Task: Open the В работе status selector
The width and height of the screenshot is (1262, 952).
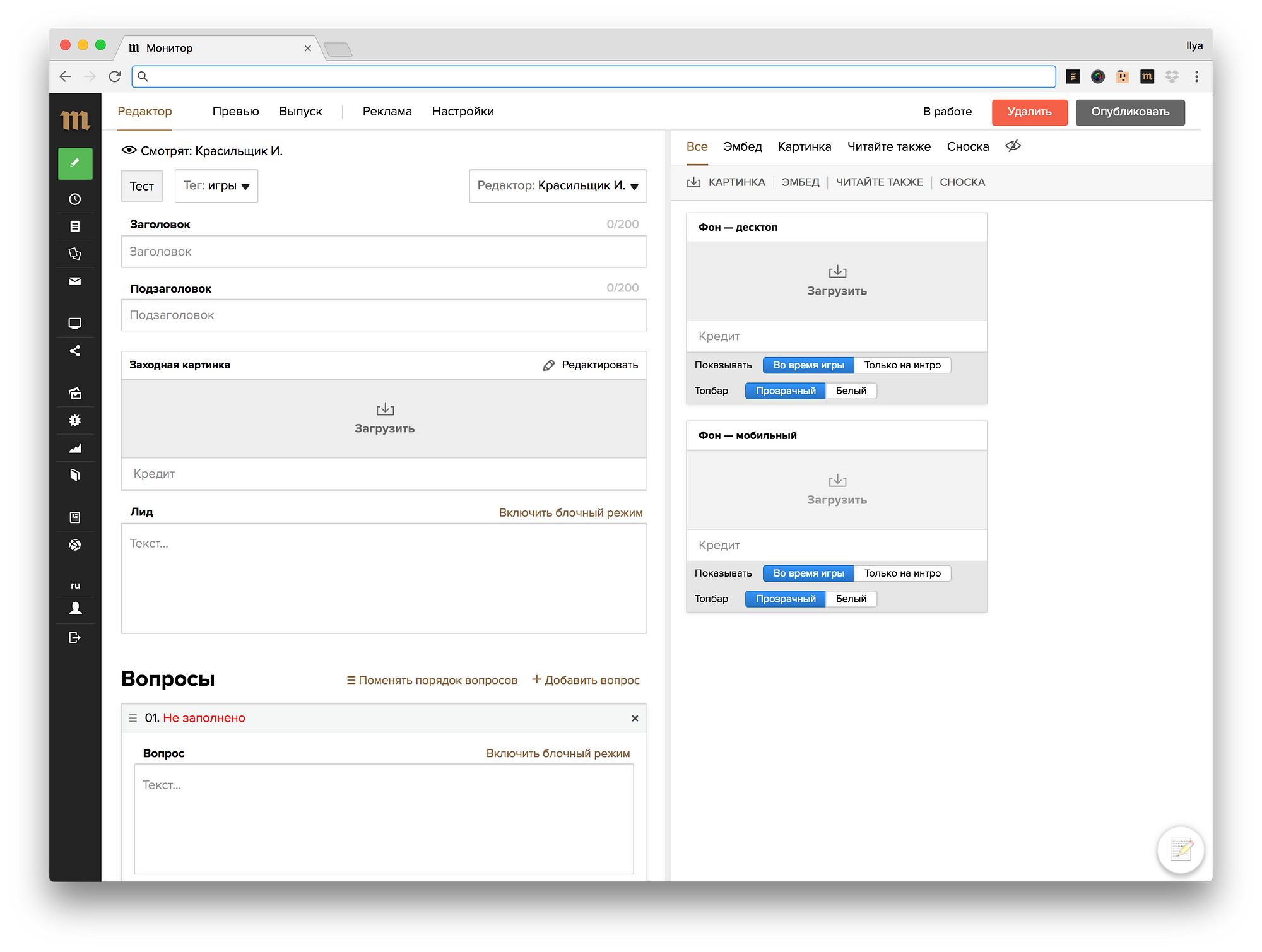Action: pos(947,112)
